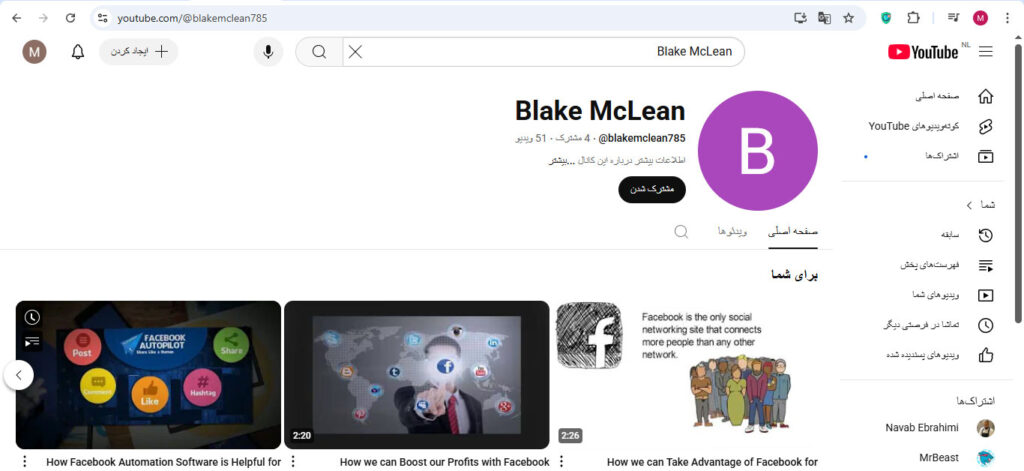Open Chrome three-dot menu
1024x471 pixels.
tap(1007, 18)
